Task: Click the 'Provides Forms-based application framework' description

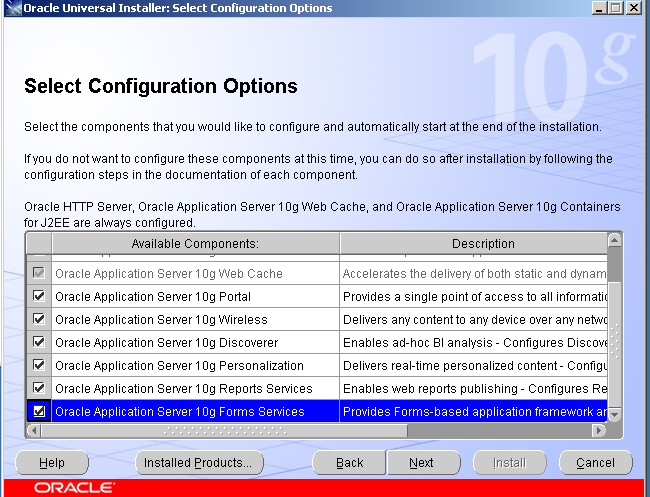Action: (474, 412)
